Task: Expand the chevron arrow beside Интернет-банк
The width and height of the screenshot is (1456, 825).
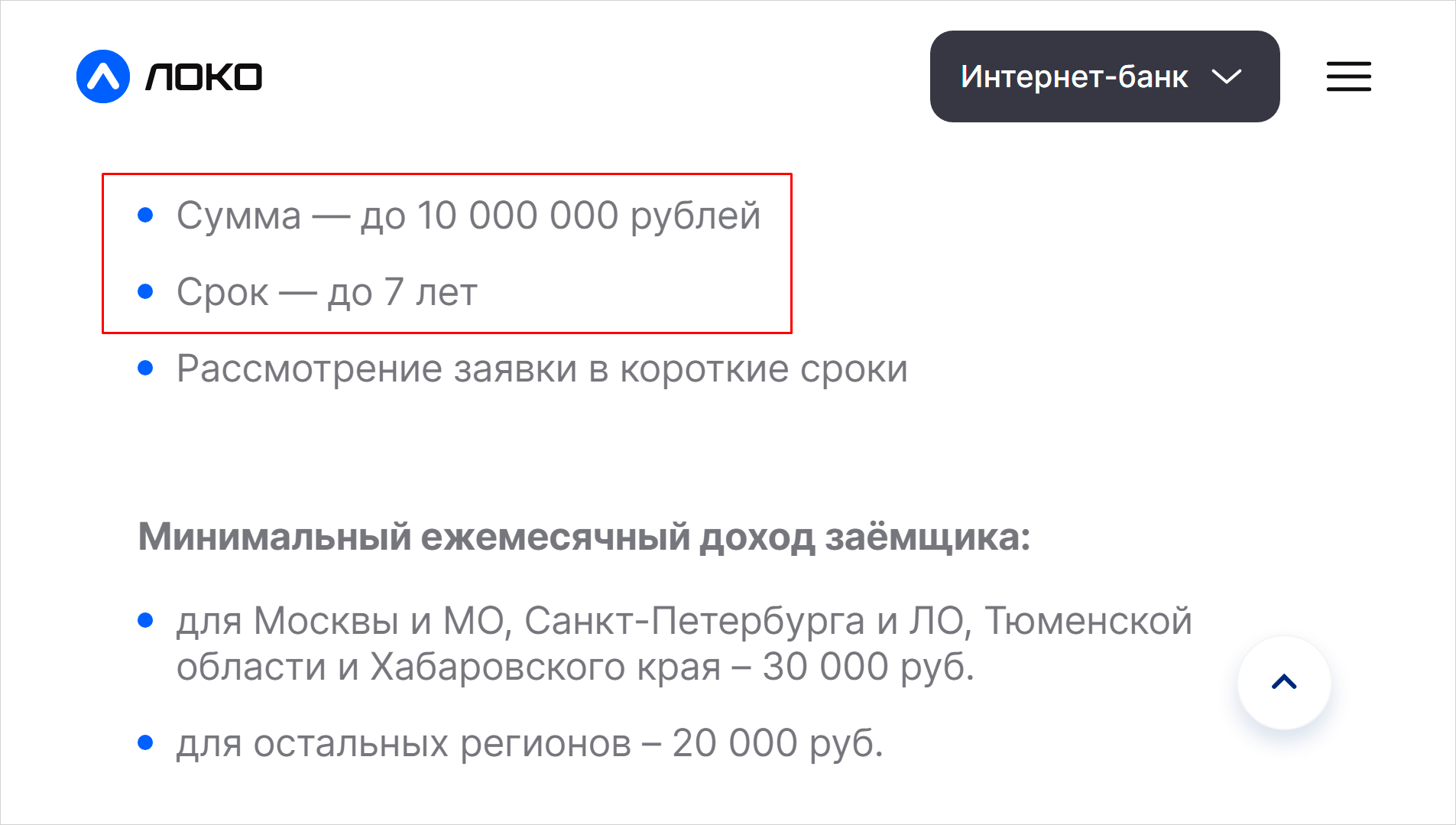Action: (1227, 76)
